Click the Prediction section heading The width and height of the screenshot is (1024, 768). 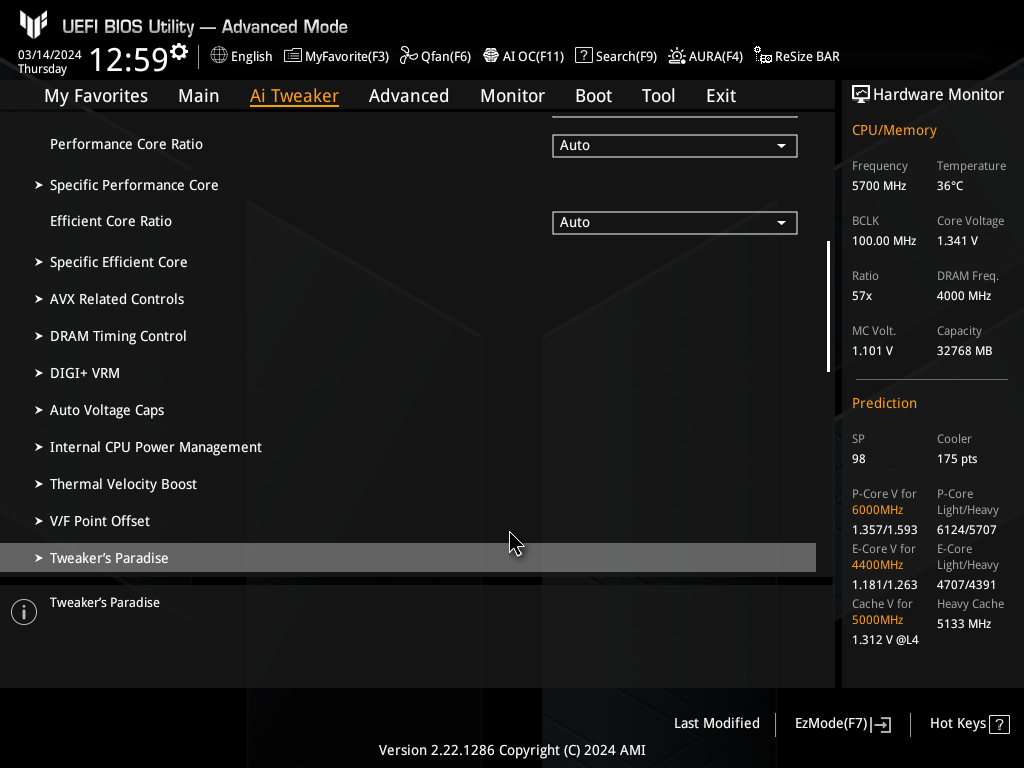tap(884, 404)
